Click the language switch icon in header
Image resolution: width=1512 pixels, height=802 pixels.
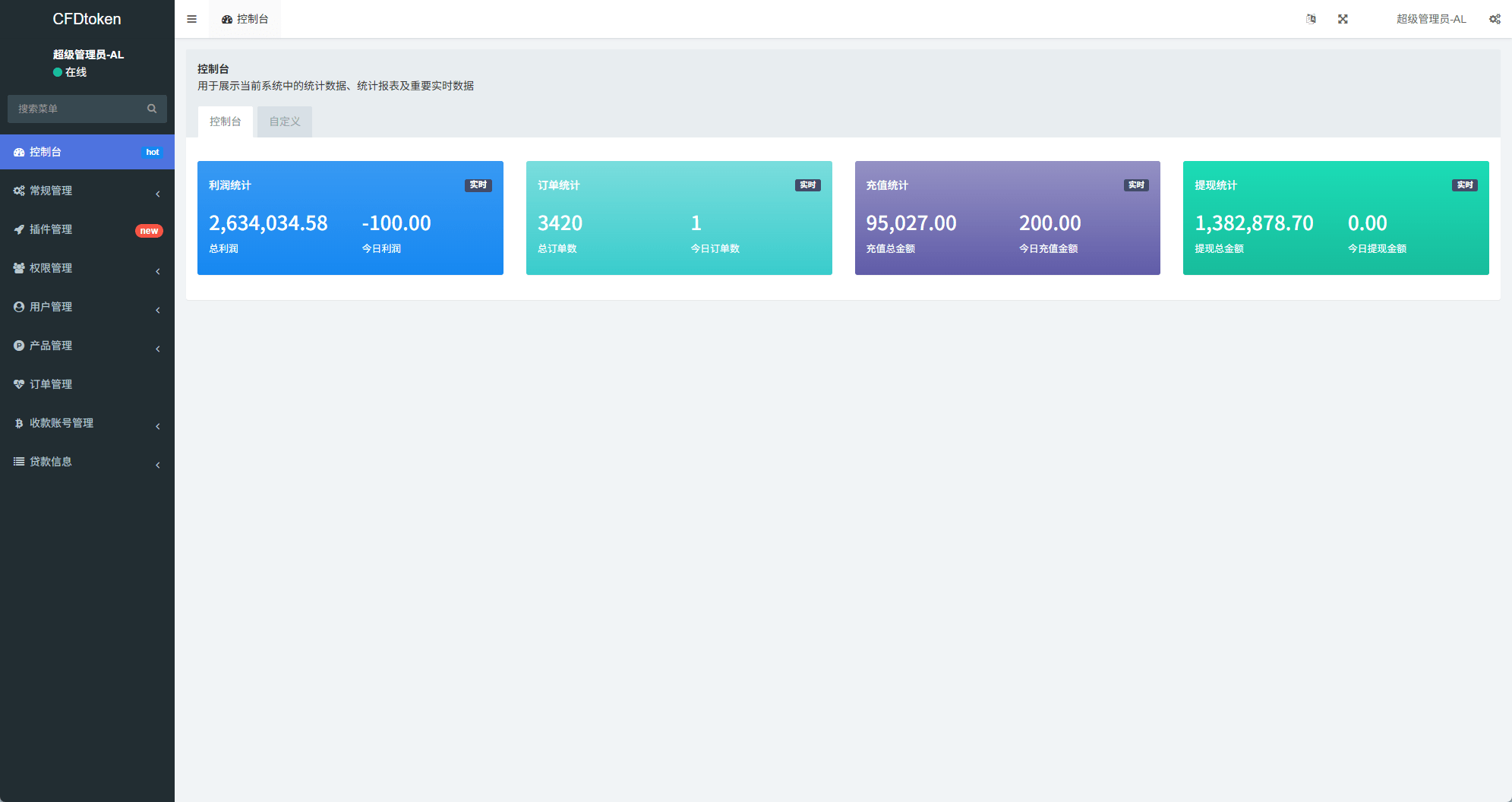pos(1311,19)
